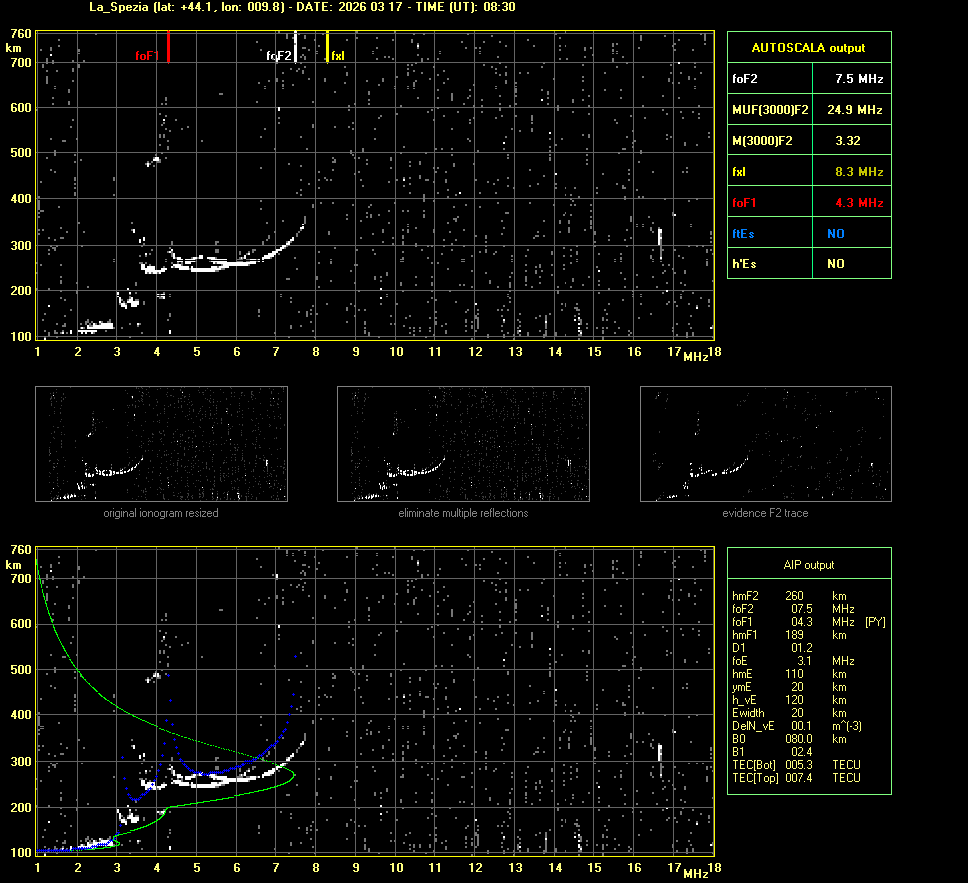
Task: Click the B0 080.0 km row
Action: coord(790,739)
